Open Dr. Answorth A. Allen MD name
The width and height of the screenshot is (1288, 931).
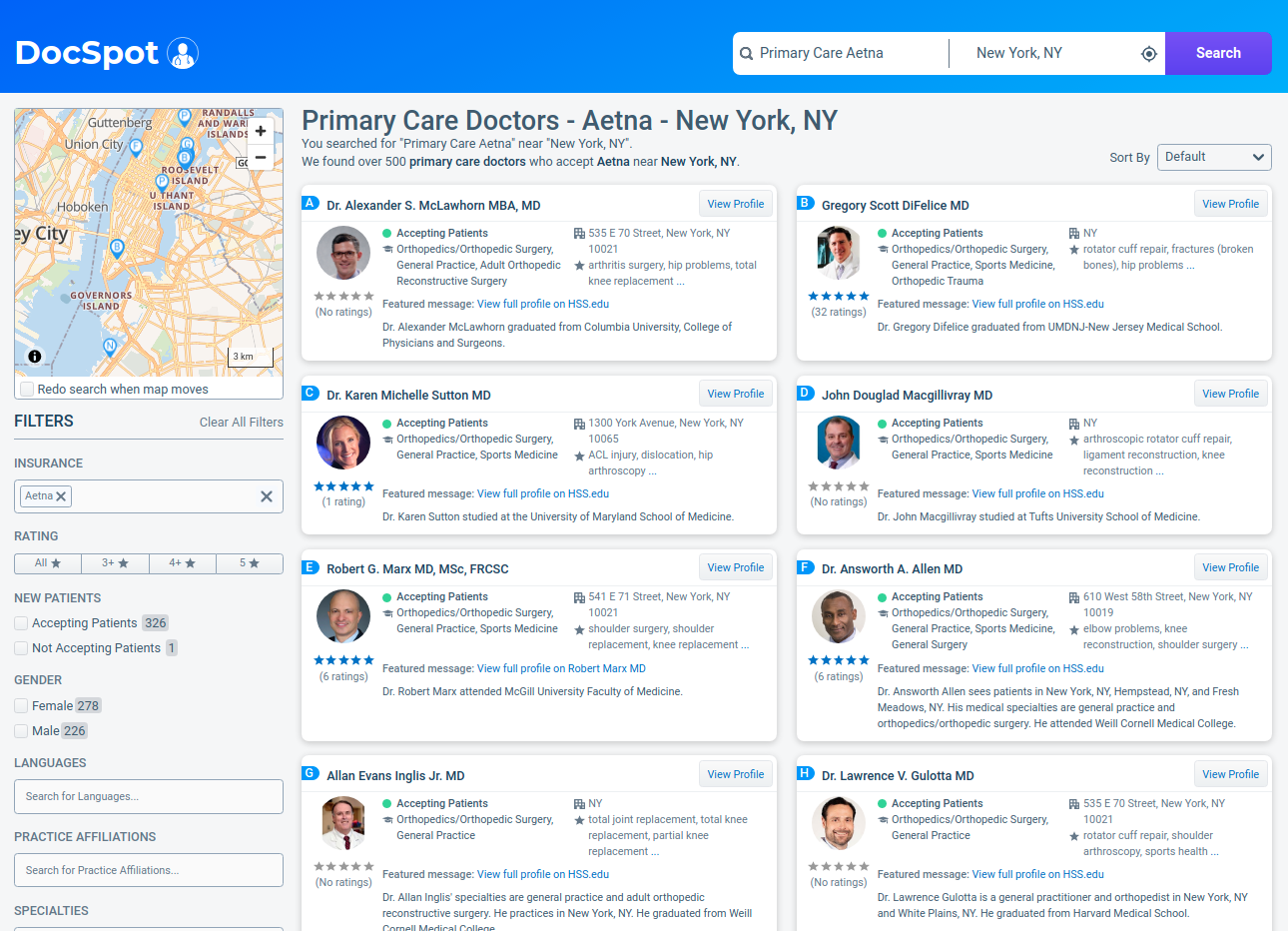pos(892,568)
